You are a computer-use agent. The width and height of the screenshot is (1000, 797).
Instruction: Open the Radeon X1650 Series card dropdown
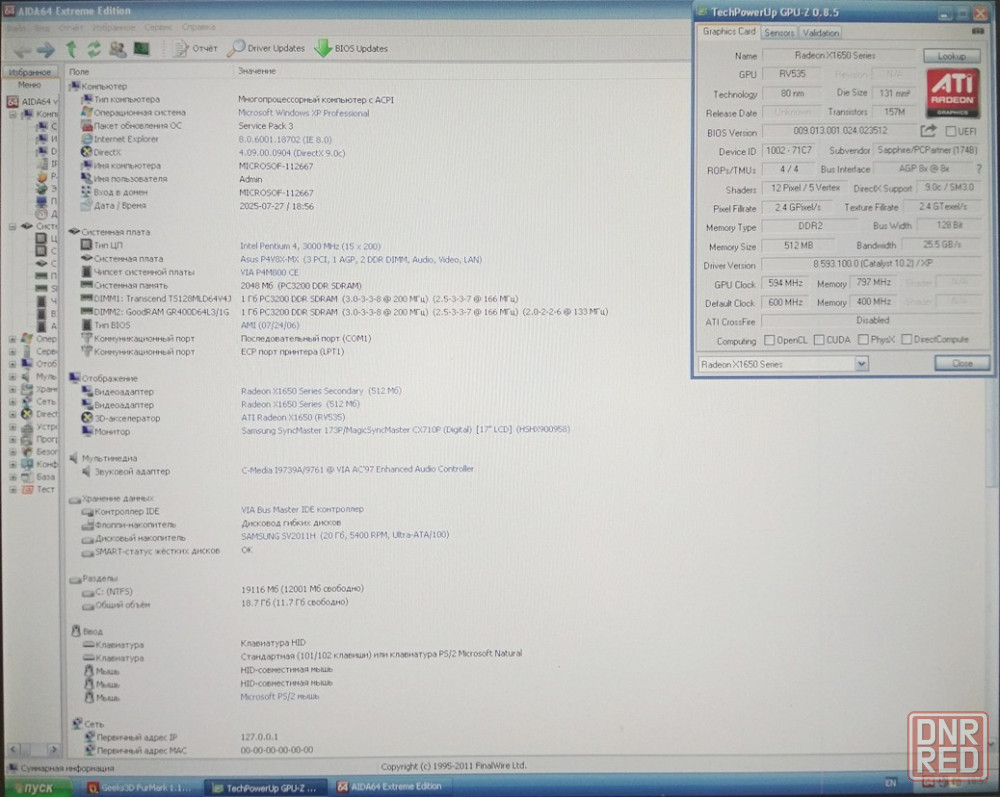click(862, 364)
